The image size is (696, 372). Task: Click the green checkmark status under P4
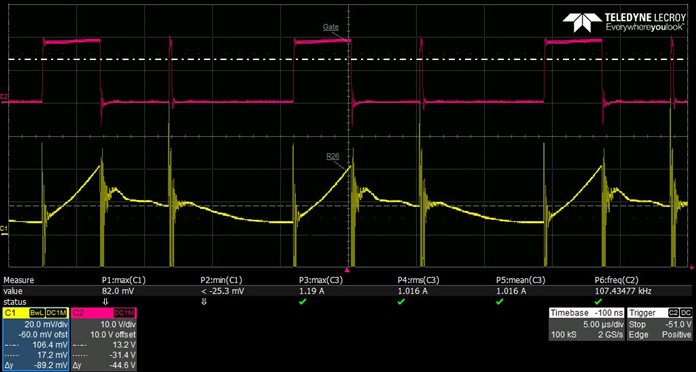click(401, 302)
